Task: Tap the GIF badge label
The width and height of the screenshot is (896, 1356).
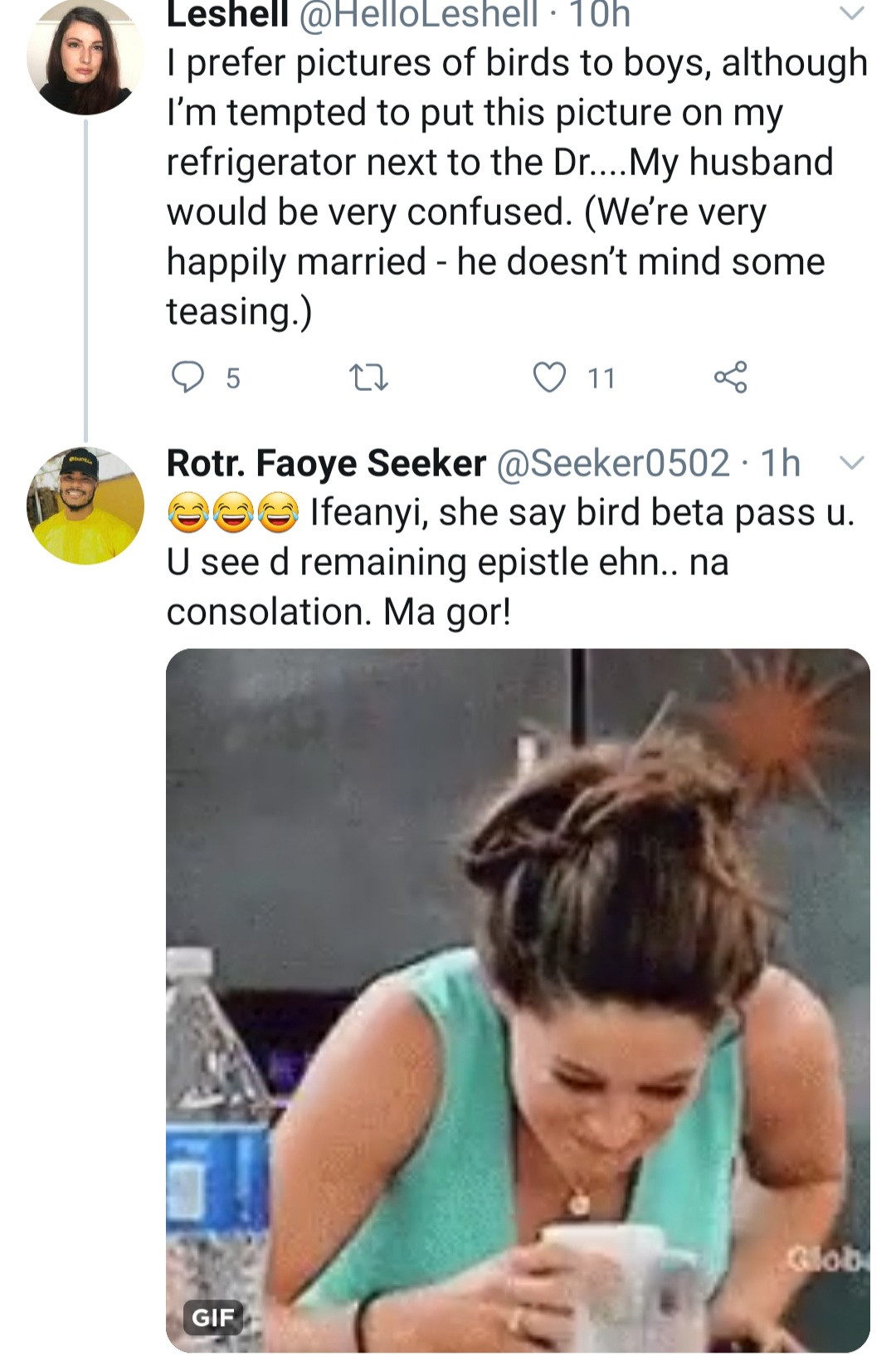Action: pyautogui.click(x=213, y=1317)
